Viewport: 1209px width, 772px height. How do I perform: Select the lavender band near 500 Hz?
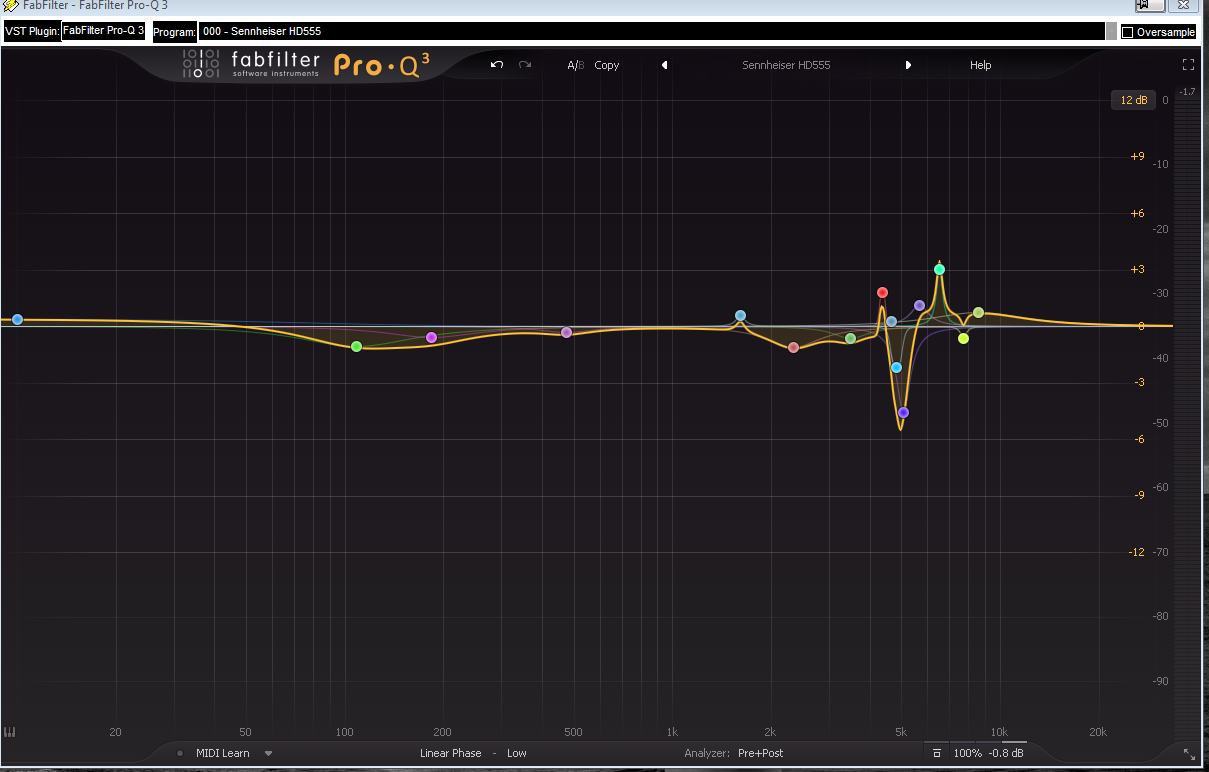pos(566,332)
